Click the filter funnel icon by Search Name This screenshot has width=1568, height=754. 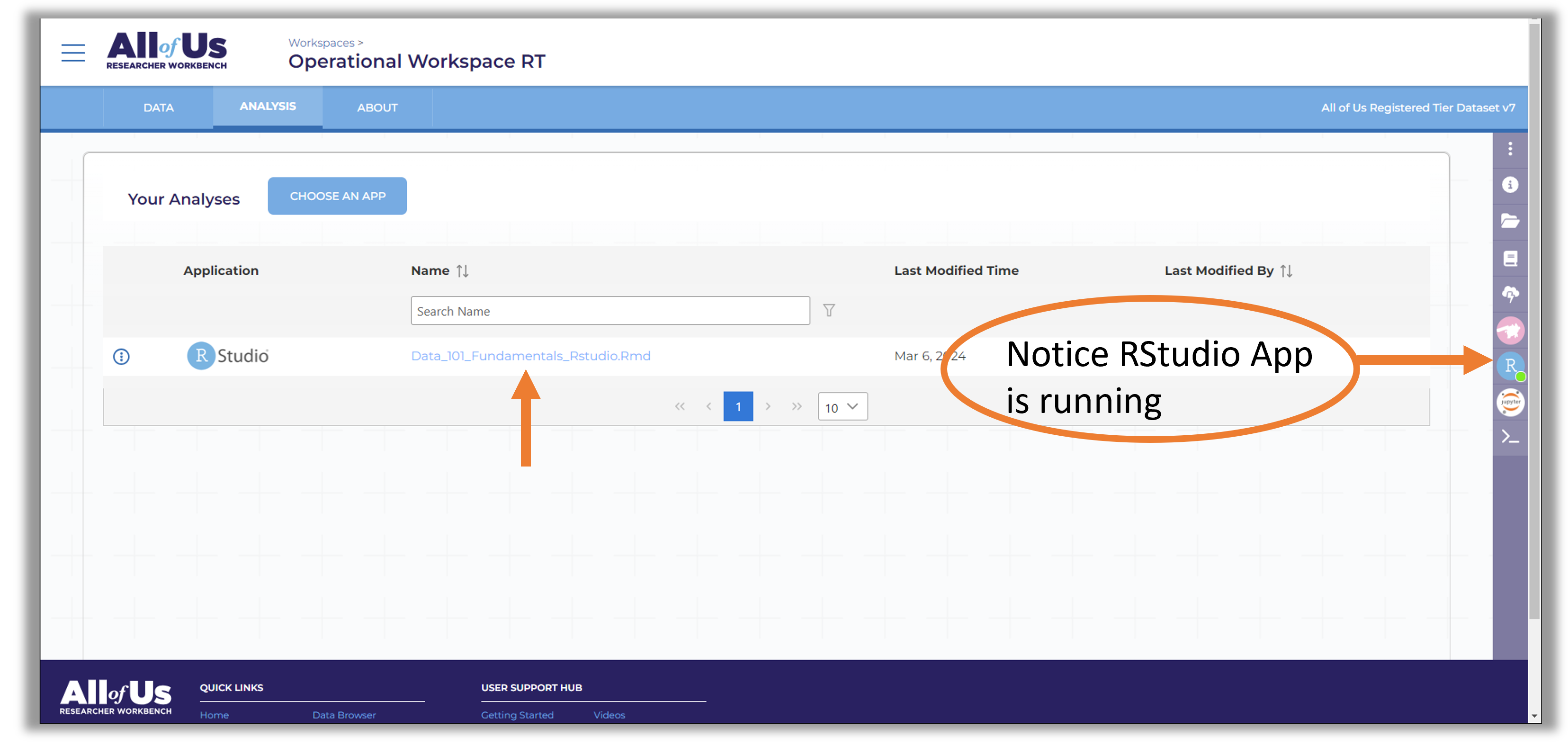tap(828, 310)
